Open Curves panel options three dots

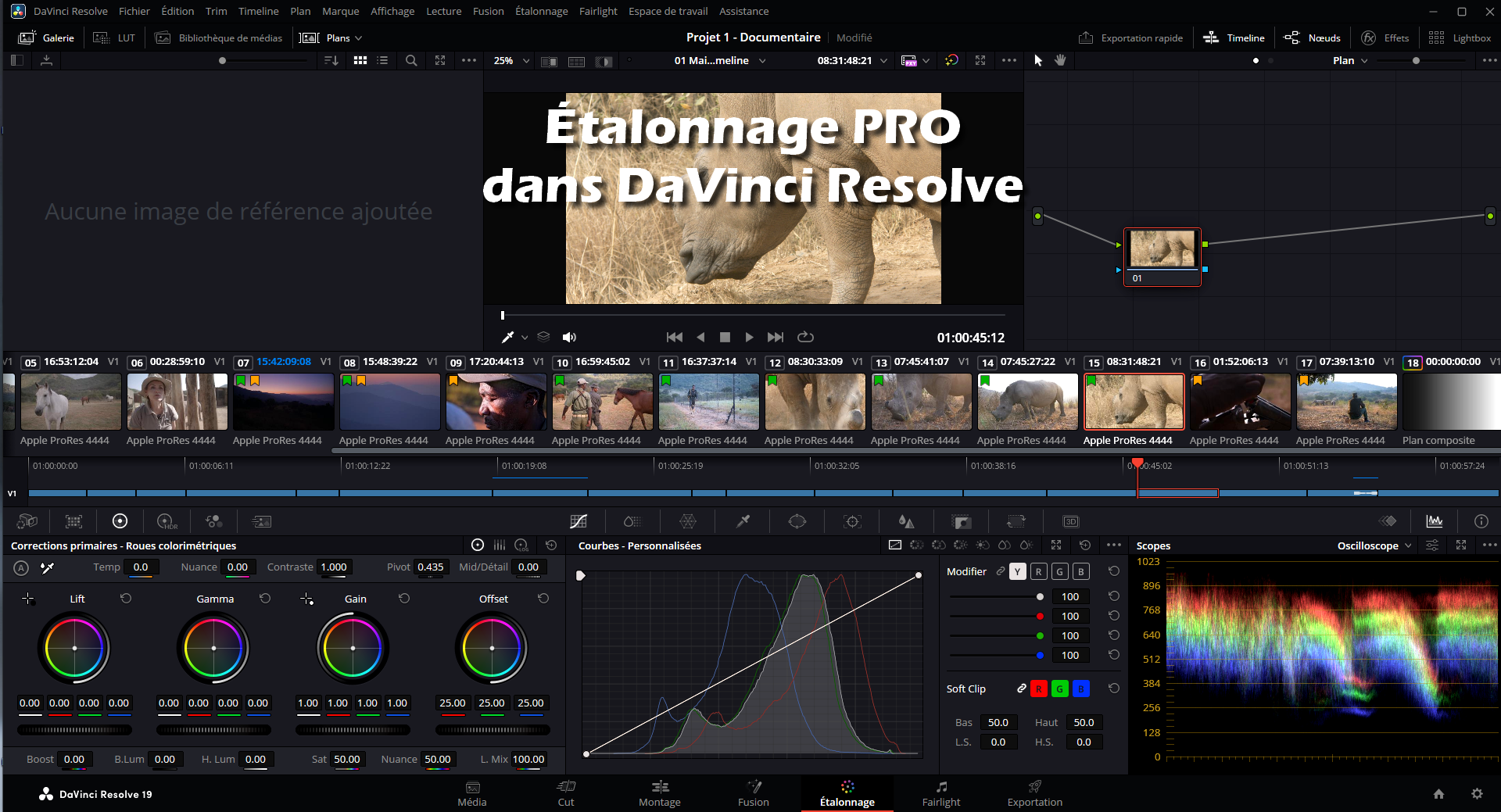point(1114,545)
